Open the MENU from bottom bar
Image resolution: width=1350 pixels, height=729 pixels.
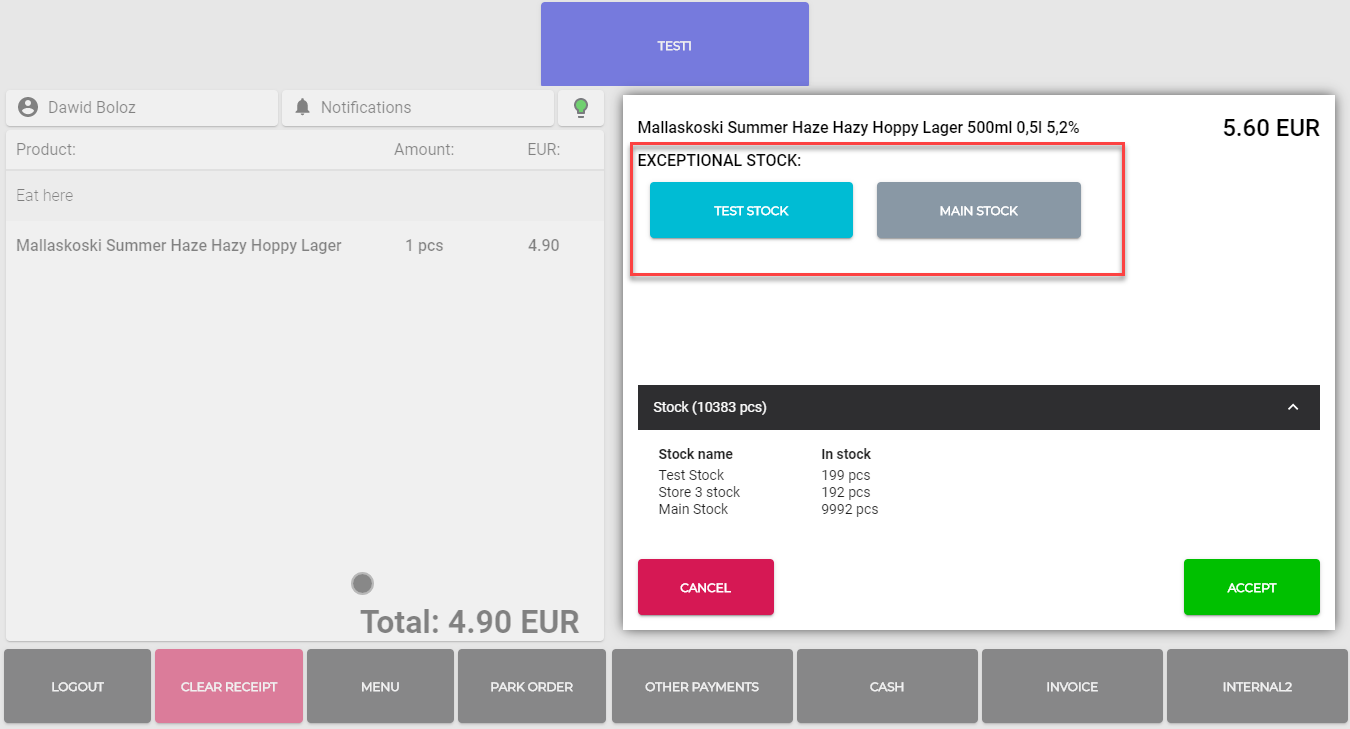point(380,686)
